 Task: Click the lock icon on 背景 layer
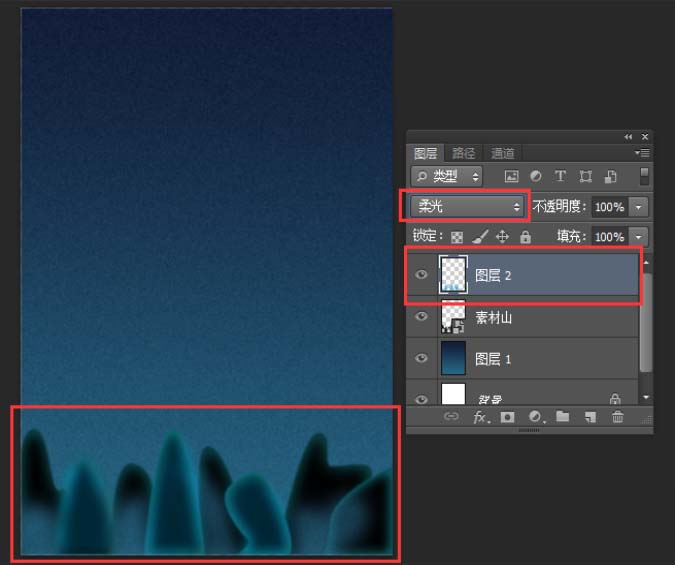click(615, 398)
